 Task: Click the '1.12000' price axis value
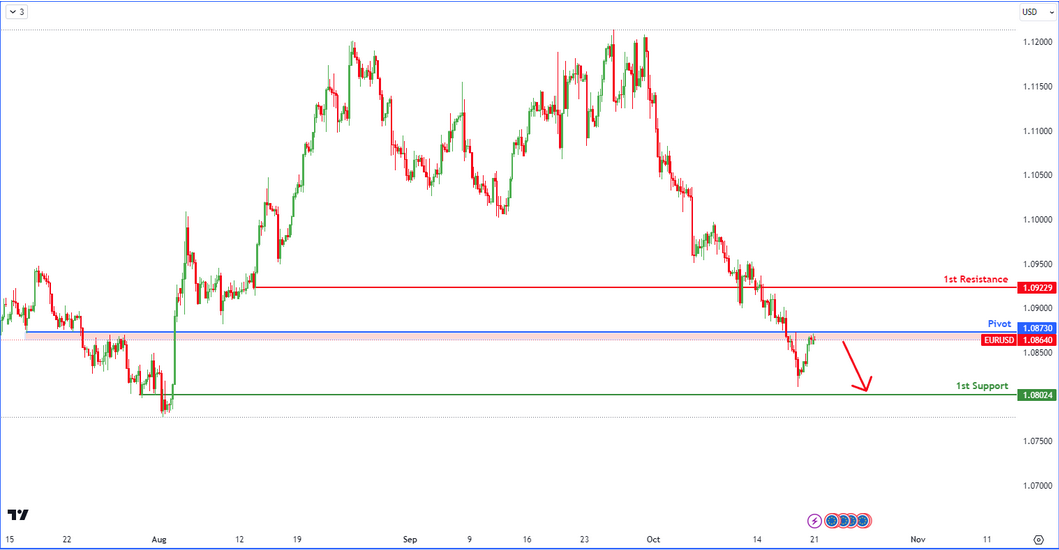[1037, 42]
